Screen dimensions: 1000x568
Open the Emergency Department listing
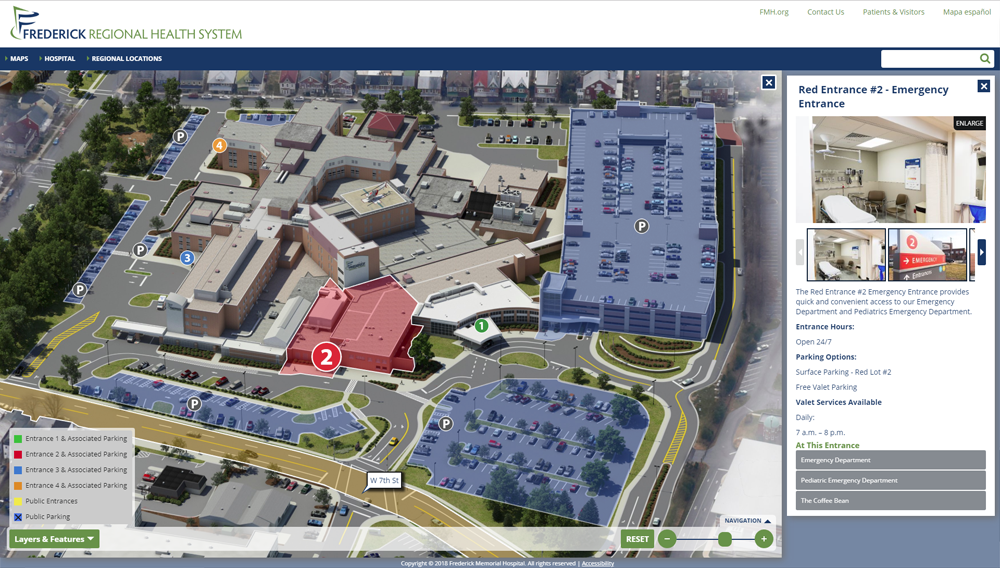tap(890, 460)
